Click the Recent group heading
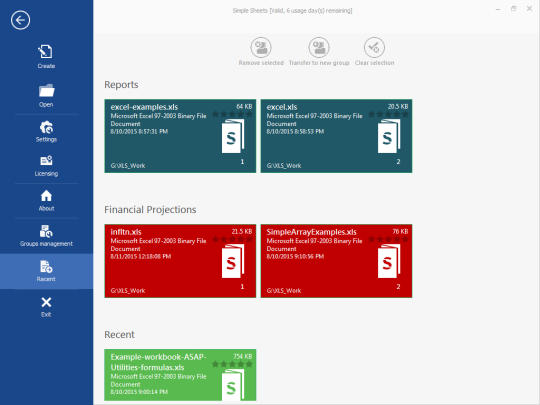This screenshot has width=540, height=405. point(120,335)
